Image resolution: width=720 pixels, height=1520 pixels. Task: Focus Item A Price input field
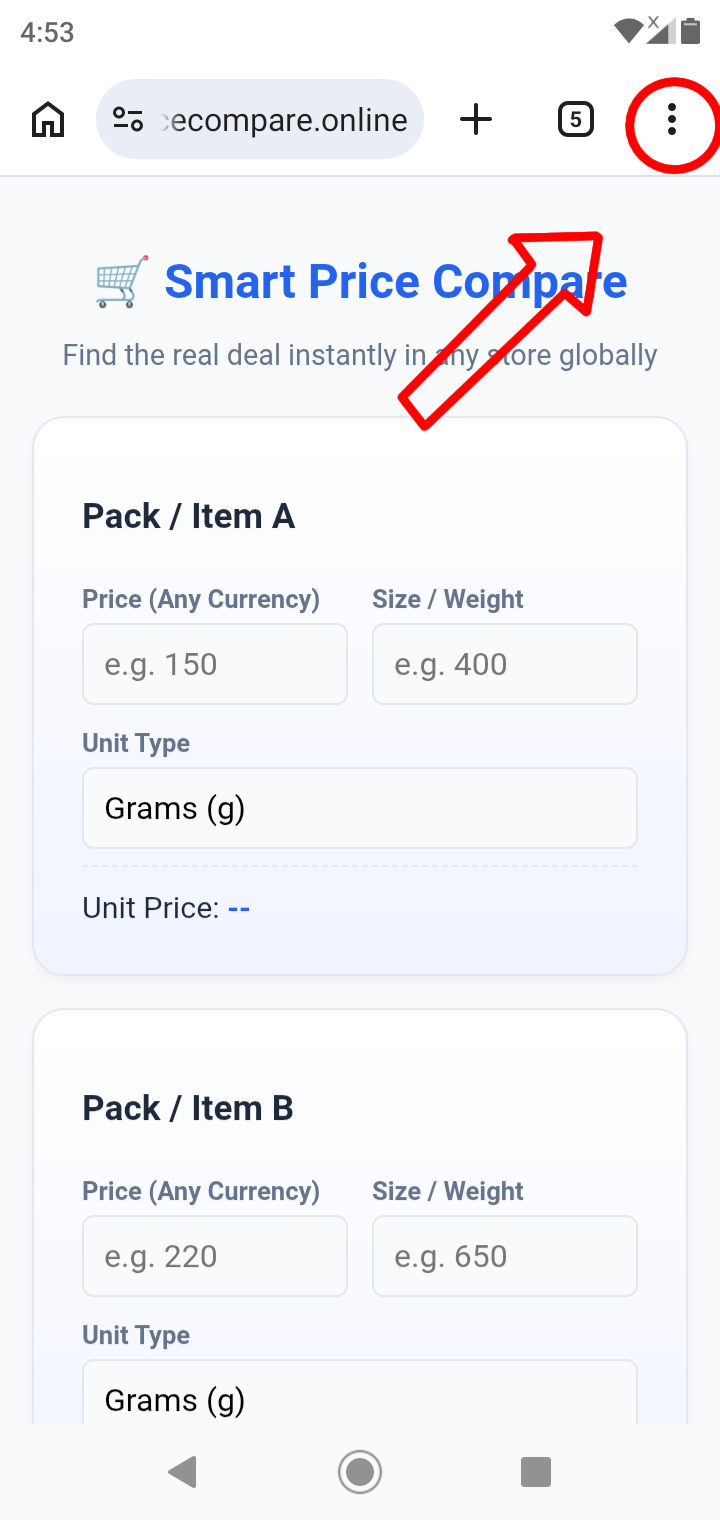pyautogui.click(x=215, y=664)
